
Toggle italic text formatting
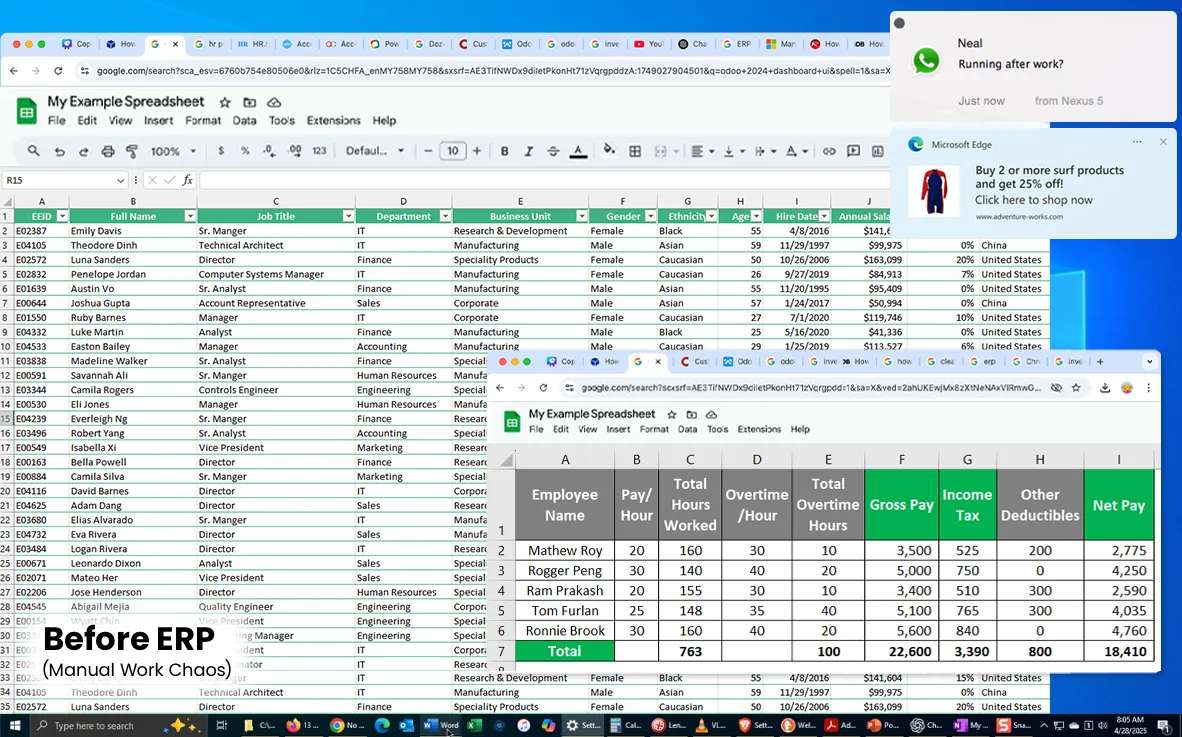[529, 151]
